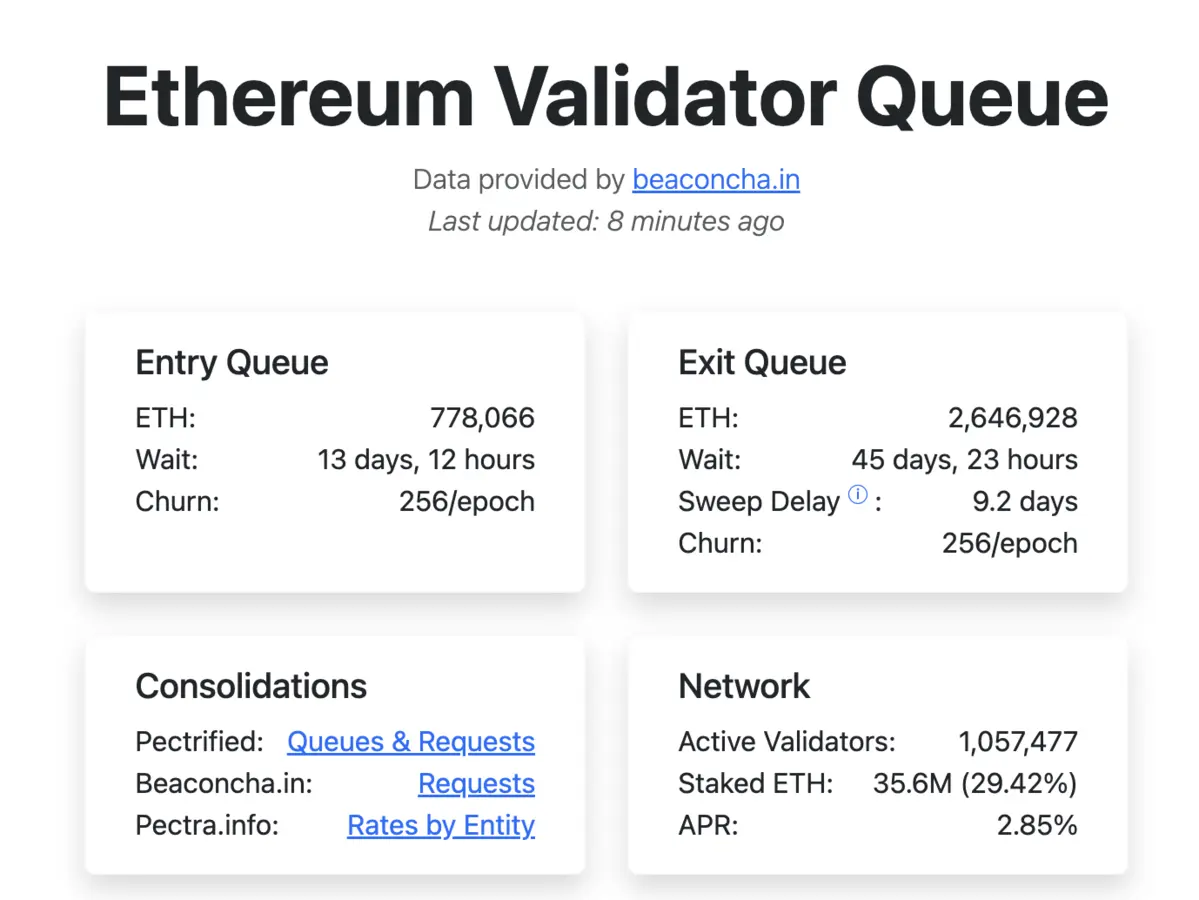Select the Entry Queue ETH value 778,066
This screenshot has height=900, width=1199.
(x=482, y=418)
